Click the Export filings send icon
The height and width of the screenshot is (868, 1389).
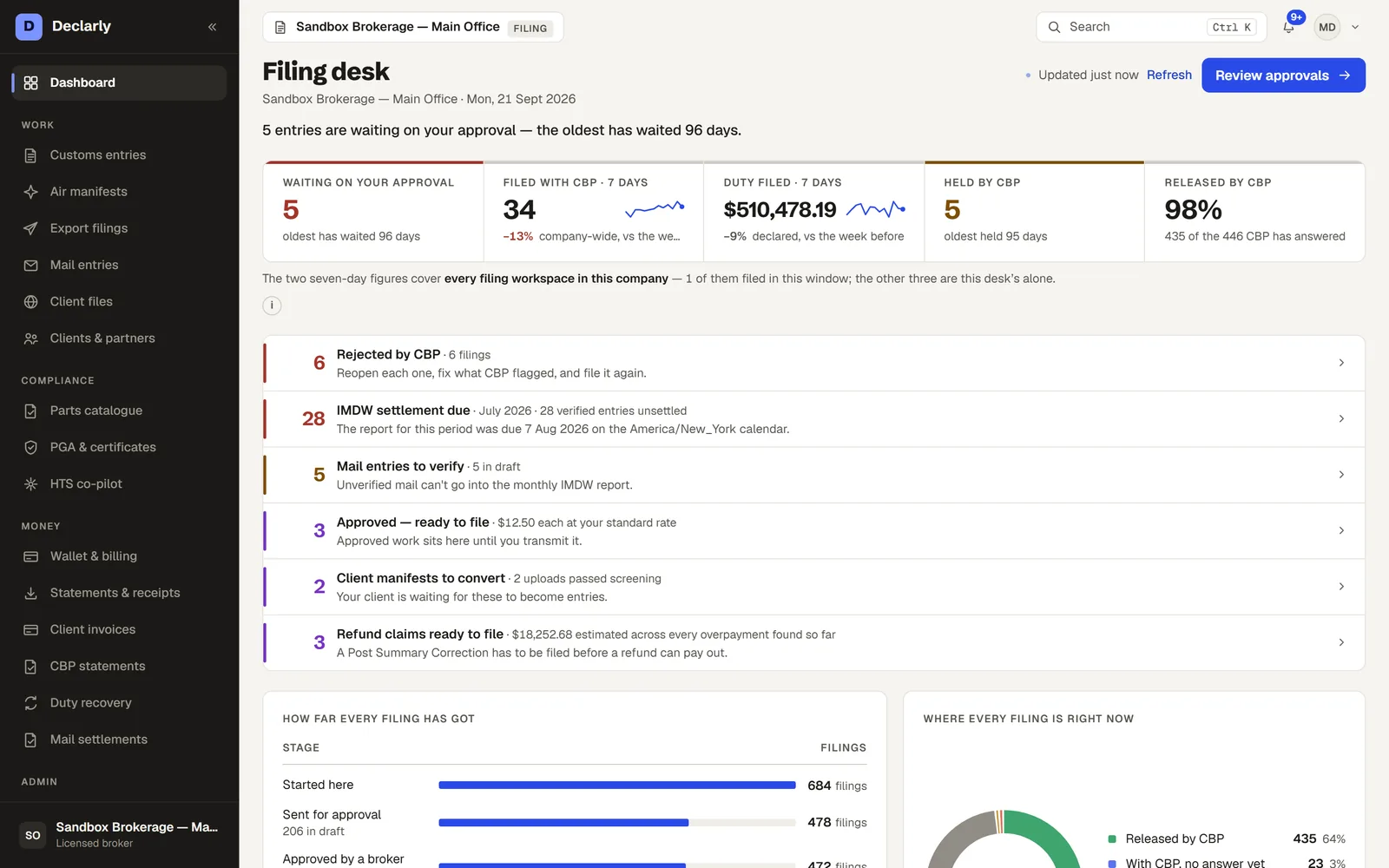(30, 228)
